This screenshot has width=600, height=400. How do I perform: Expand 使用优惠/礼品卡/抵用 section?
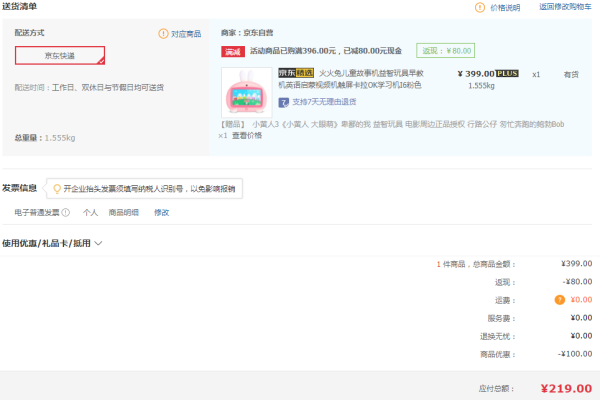pos(52,243)
